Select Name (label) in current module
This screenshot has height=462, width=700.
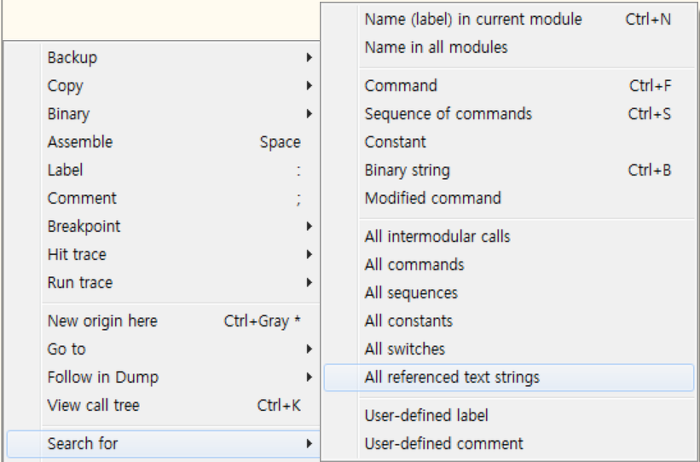[x=509, y=19]
